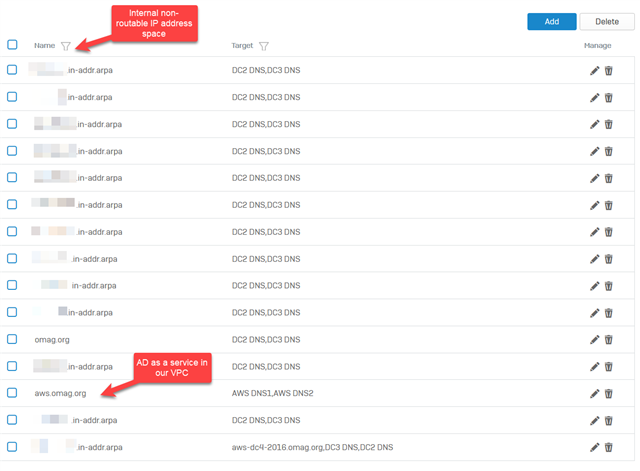Screen dimensions: 640x471
Task: Delete the row targeting aws-dc4-2016.omag.org
Action: click(609, 447)
